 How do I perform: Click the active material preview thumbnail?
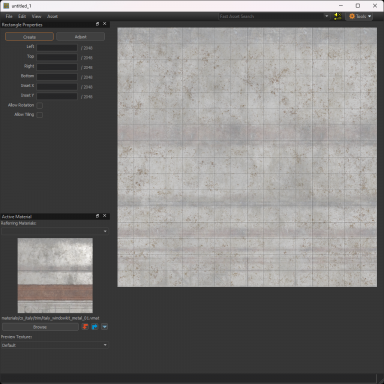pyautogui.click(x=55, y=275)
